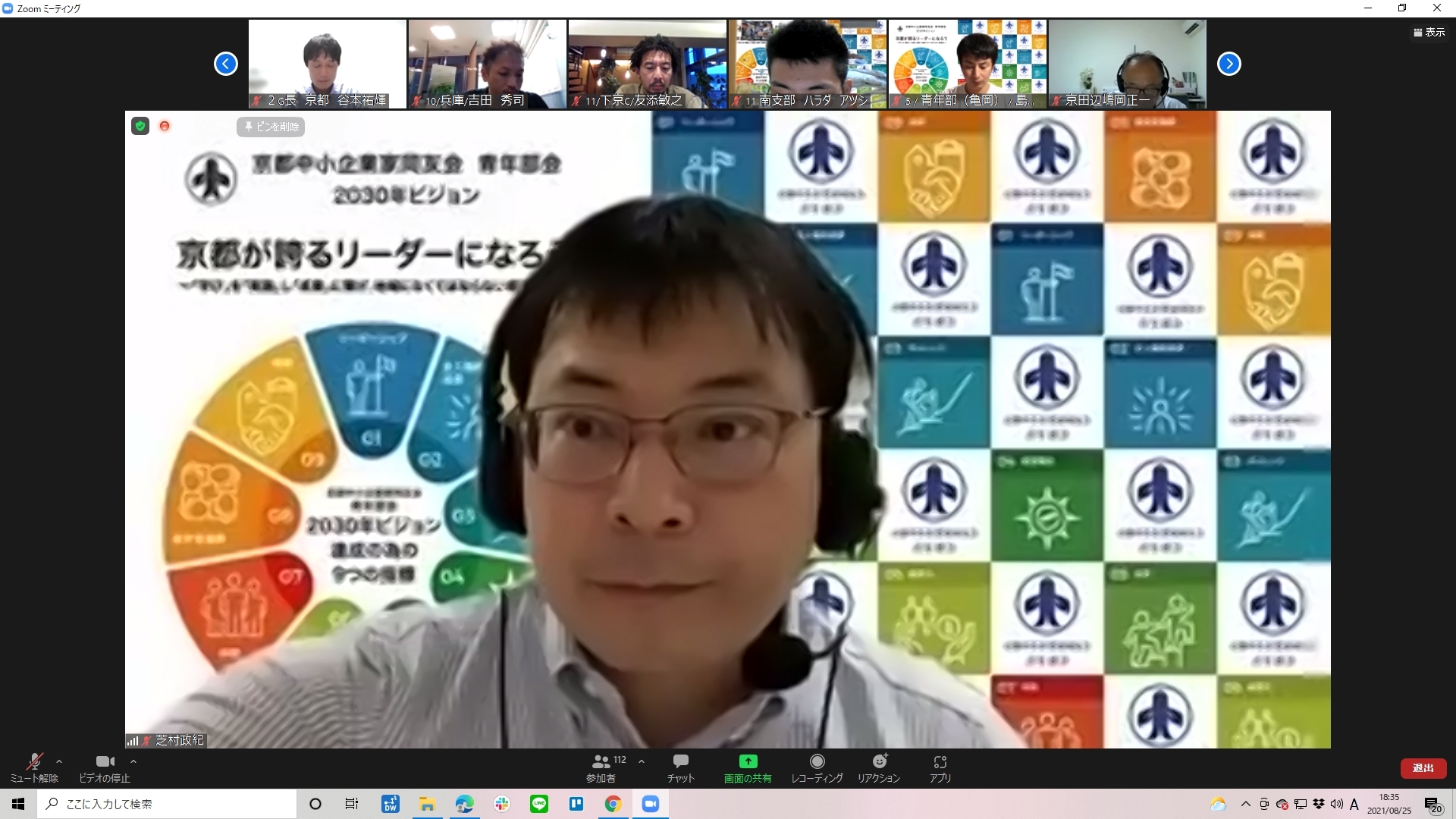Open Cortana circle icon on taskbar

315,804
